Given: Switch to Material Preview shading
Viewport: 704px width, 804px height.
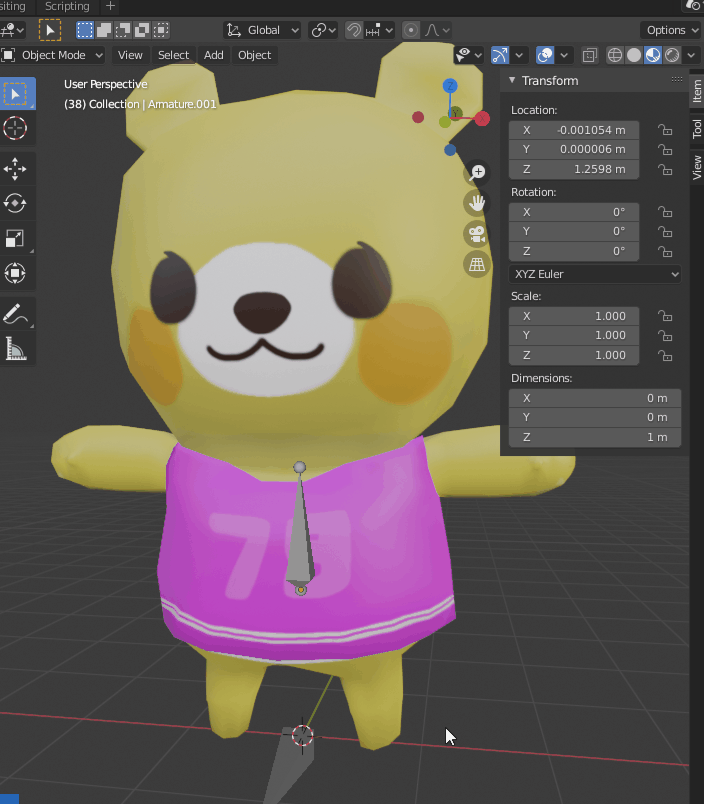Looking at the screenshot, I should pyautogui.click(x=653, y=55).
